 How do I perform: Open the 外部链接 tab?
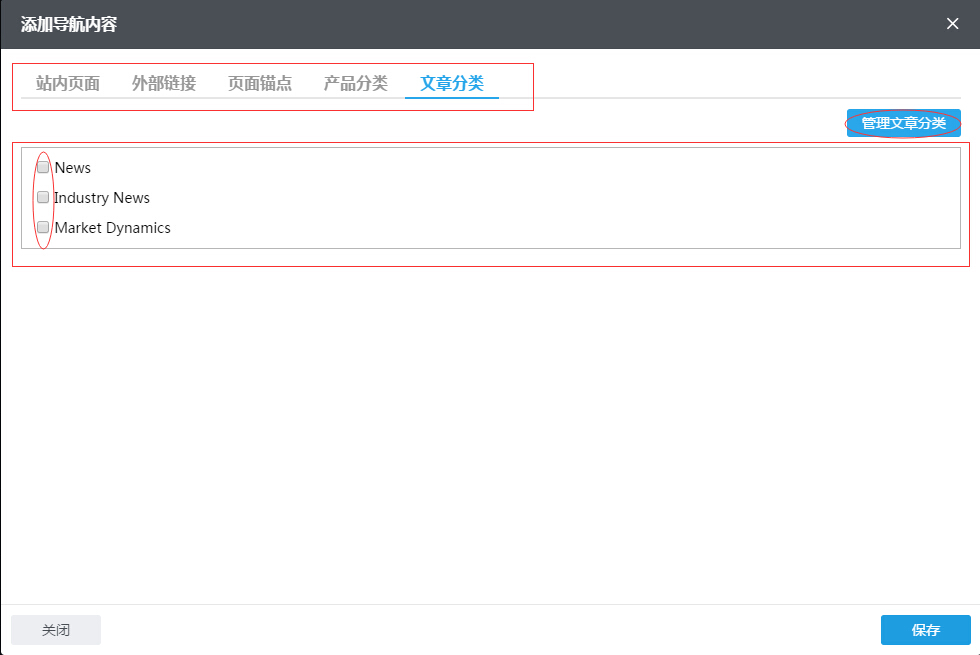point(164,83)
